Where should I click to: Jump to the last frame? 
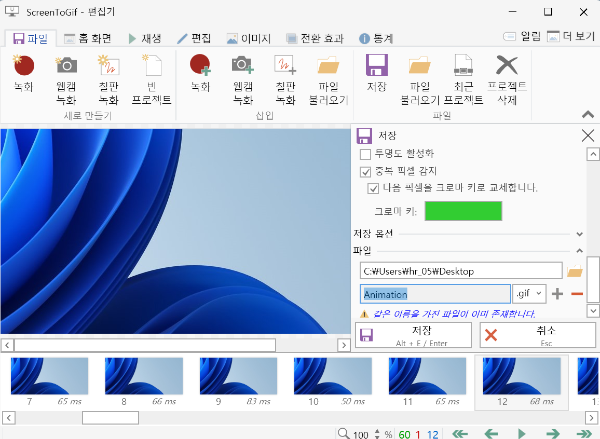[584, 434]
